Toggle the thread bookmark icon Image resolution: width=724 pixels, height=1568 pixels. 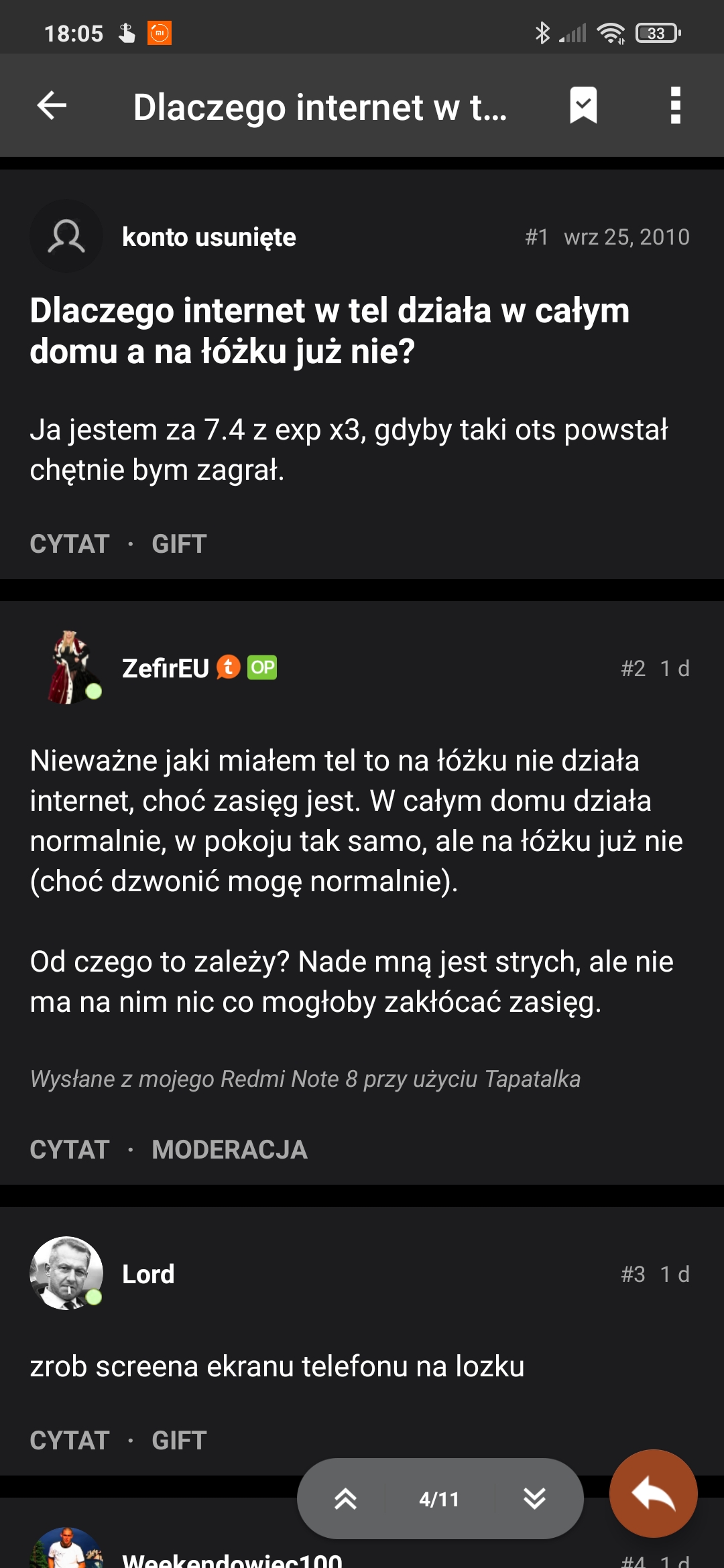(583, 105)
